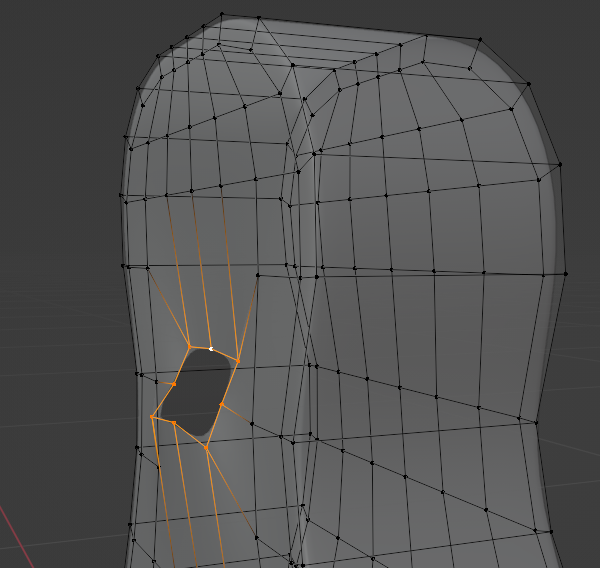Select the orange vertex at the hole's upper-right corner
Screen dimensions: 600x568
pyautogui.click(x=238, y=359)
